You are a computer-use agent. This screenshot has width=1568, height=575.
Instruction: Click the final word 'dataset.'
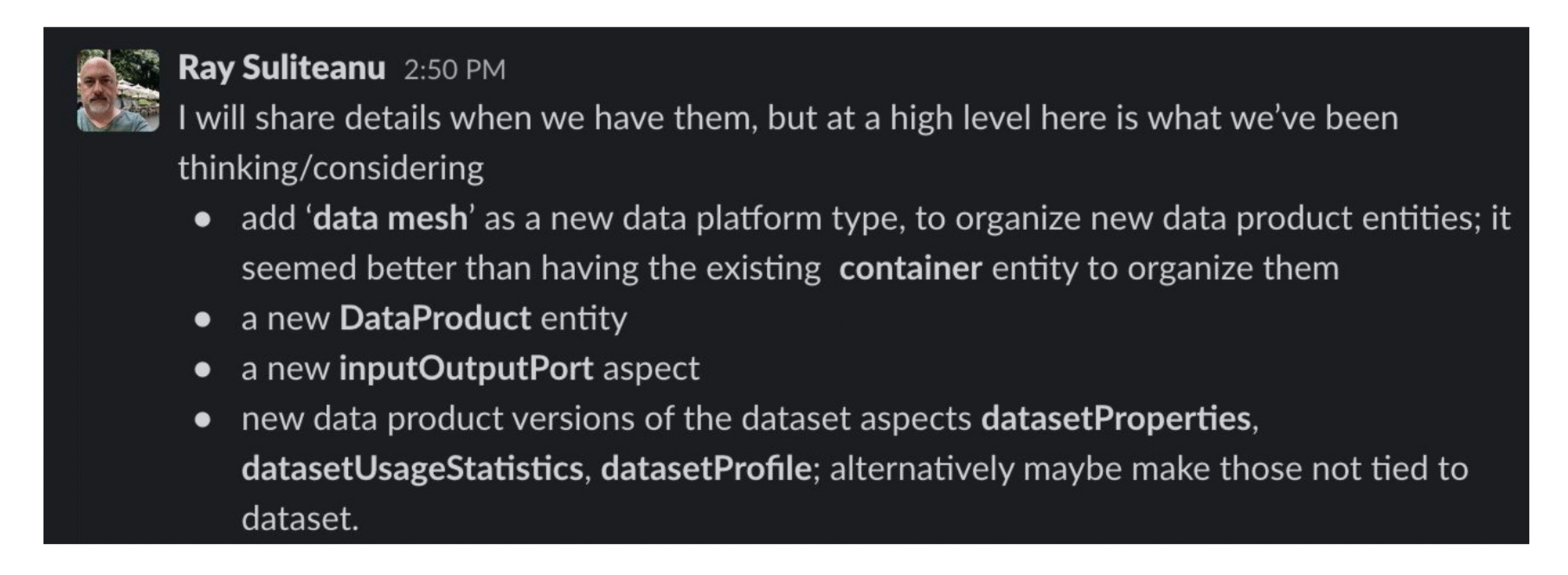[300, 519]
